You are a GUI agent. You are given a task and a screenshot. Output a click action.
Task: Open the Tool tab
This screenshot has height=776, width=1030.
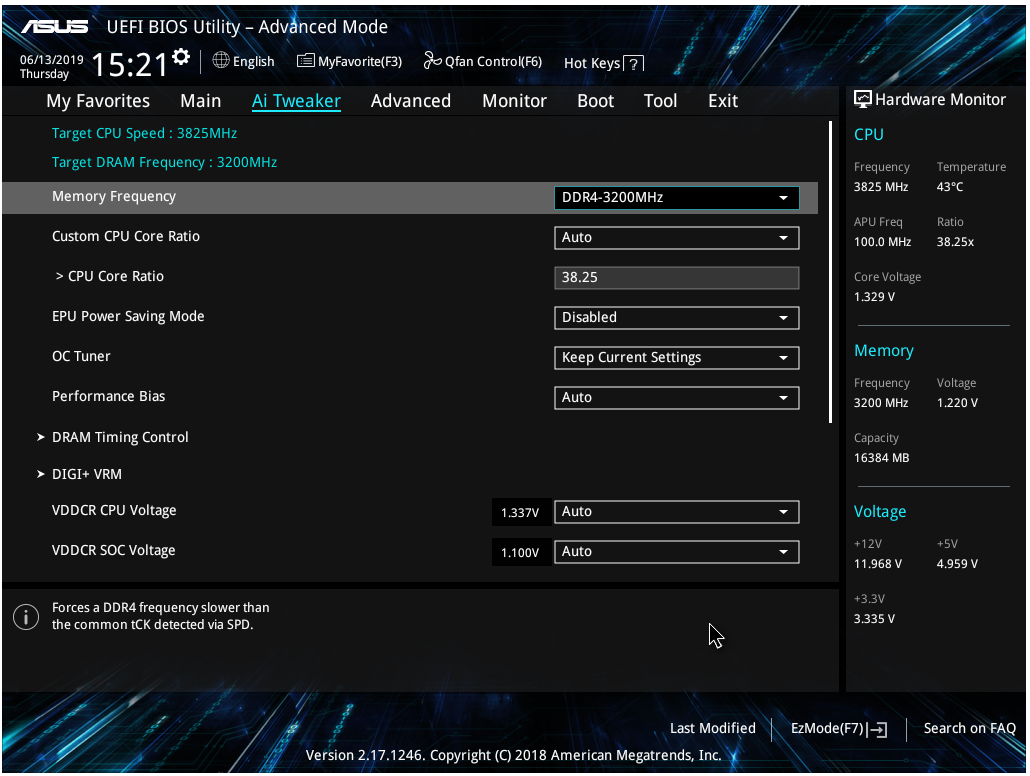pyautogui.click(x=660, y=101)
